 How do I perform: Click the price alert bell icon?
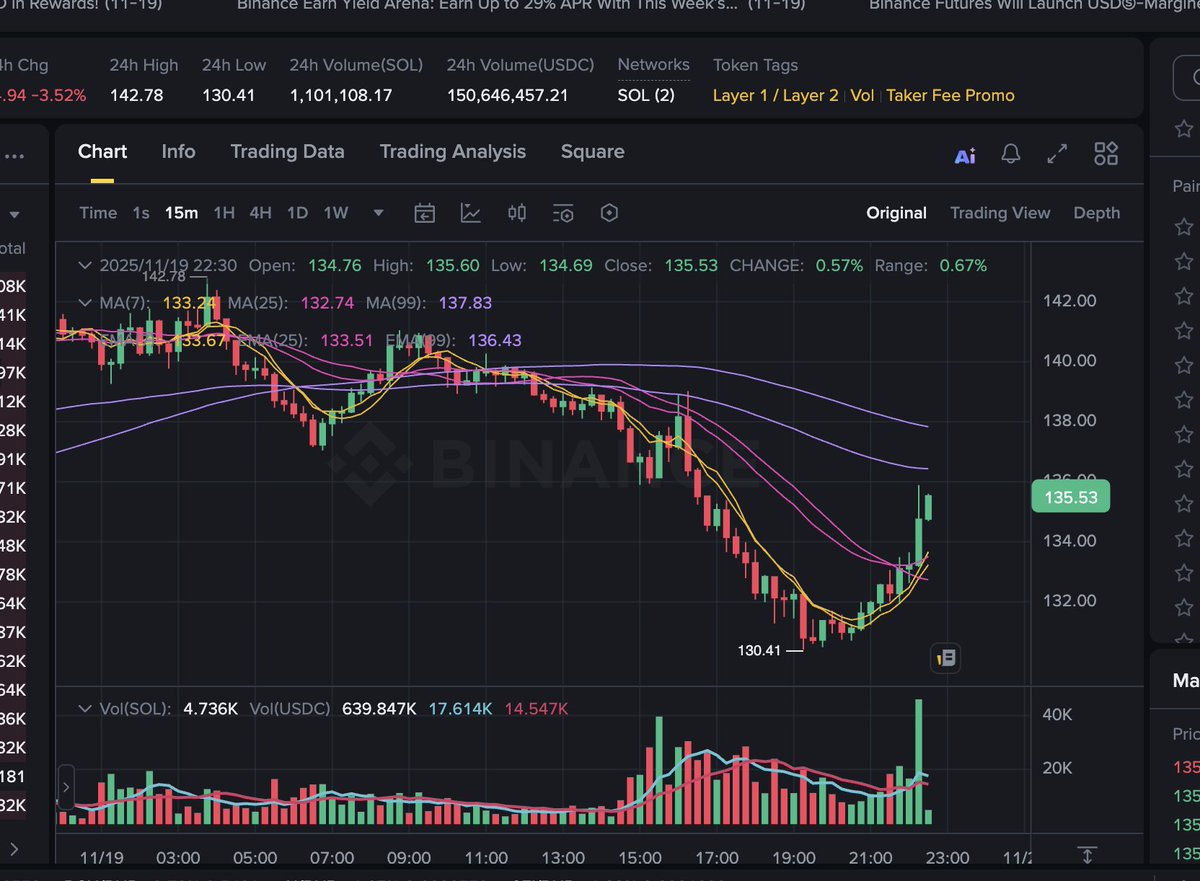pyautogui.click(x=1011, y=154)
